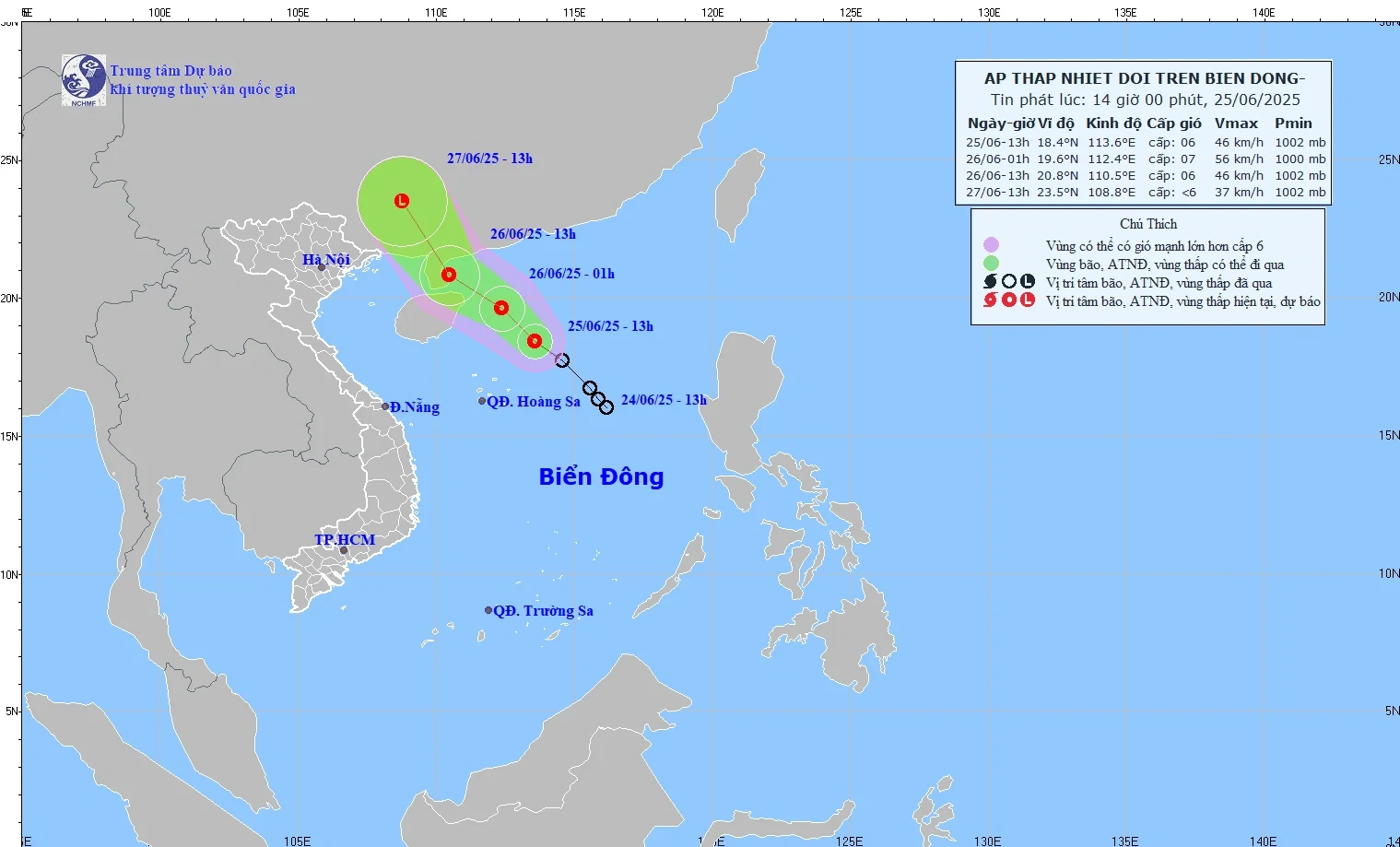
Task: Click the purple strong-wind legend swatch
Action: [x=991, y=245]
